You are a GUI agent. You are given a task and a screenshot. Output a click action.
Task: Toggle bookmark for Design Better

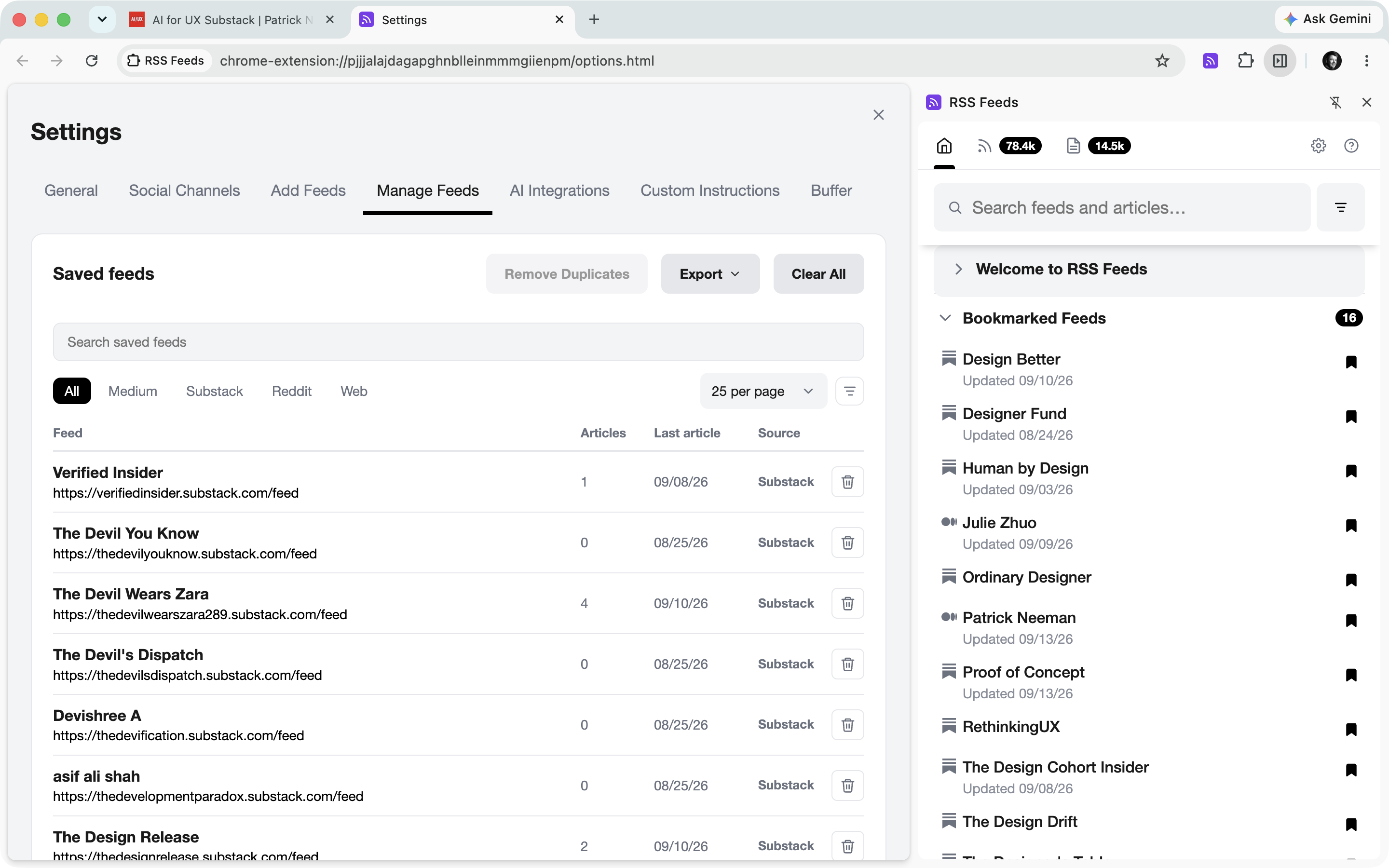(1351, 362)
